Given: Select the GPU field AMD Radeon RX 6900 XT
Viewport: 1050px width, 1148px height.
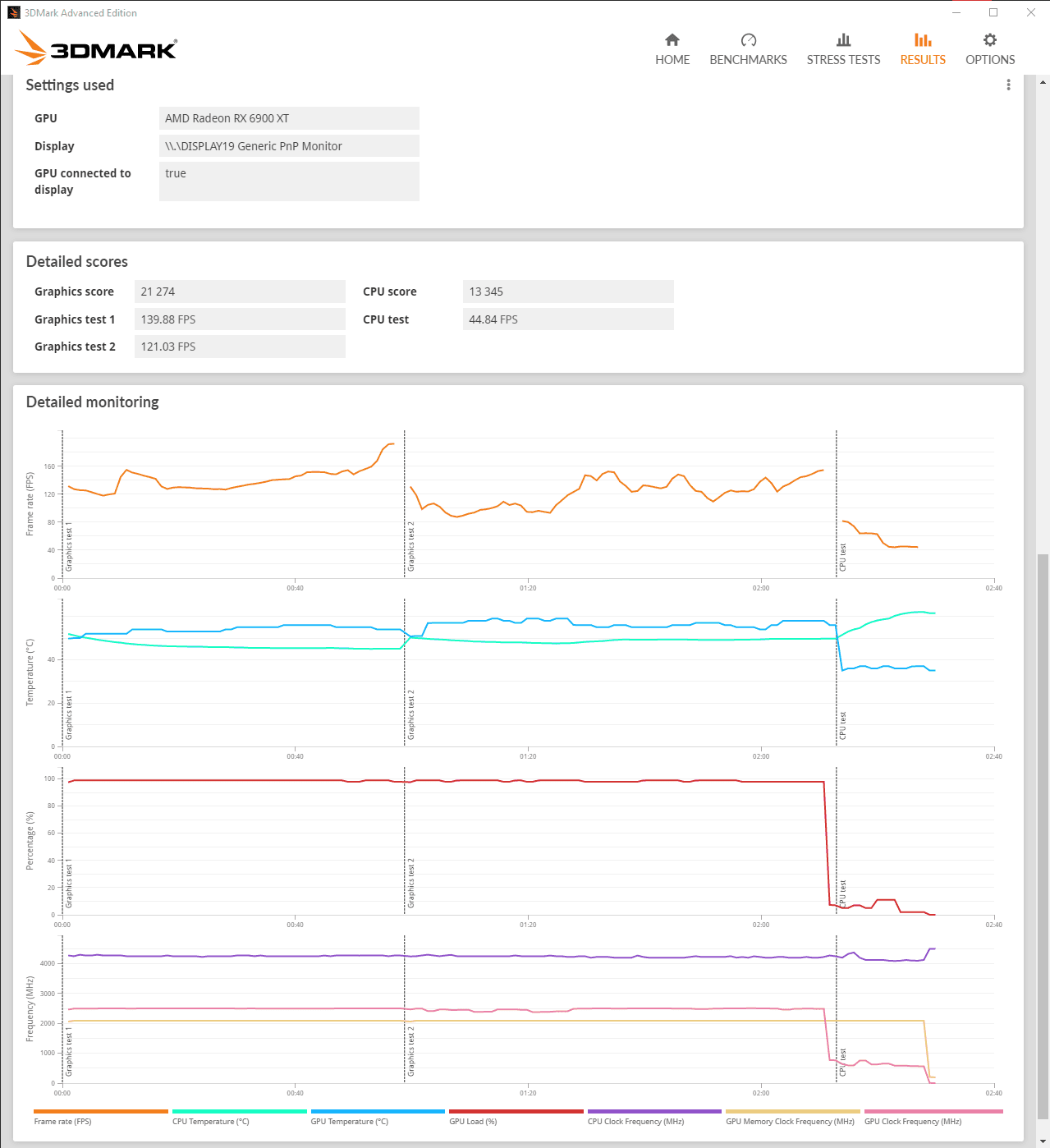Looking at the screenshot, I should coord(289,118).
